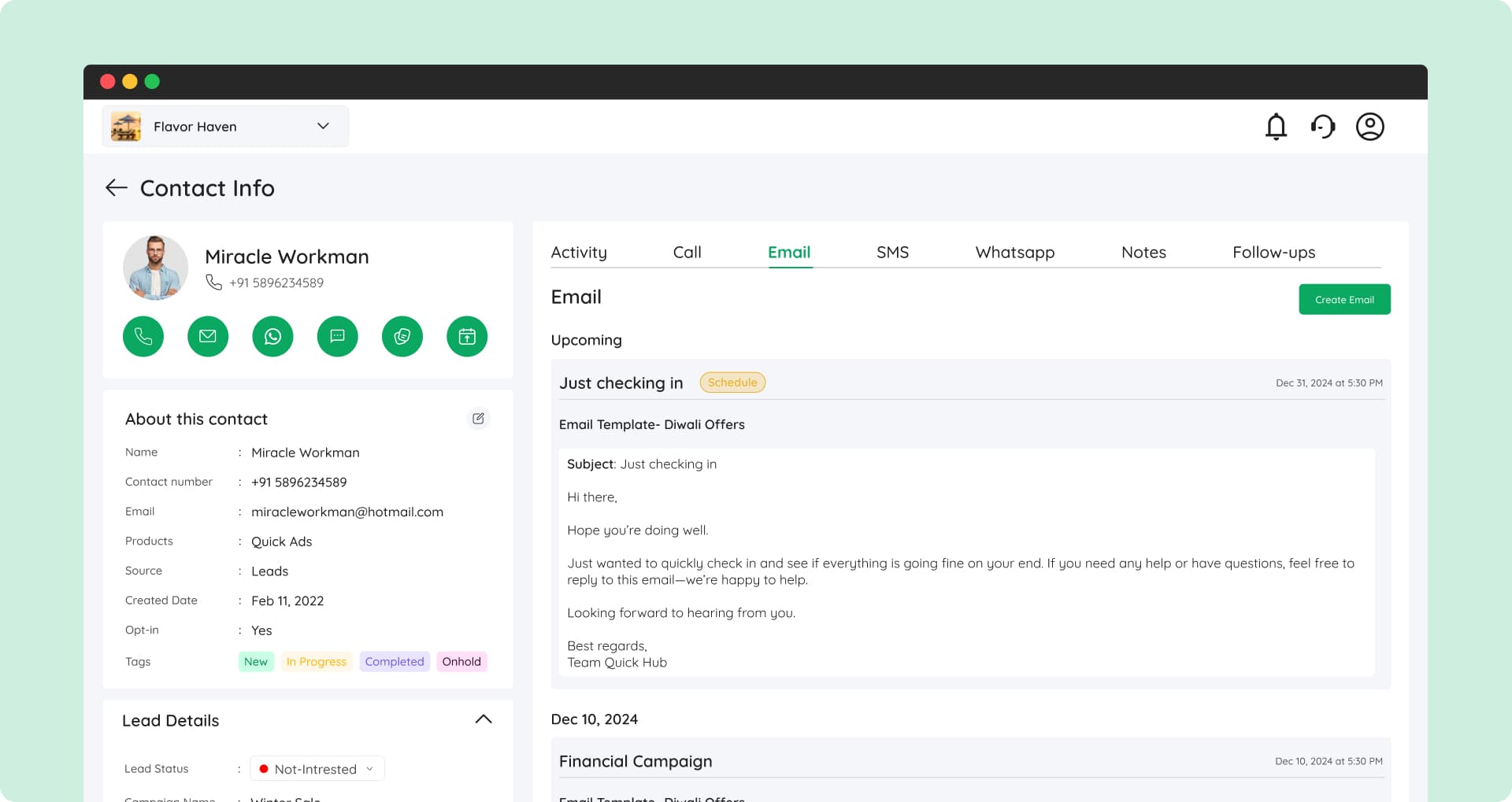Switch to the Whatsapp tab
This screenshot has width=1512, height=802.
pos(1014,252)
